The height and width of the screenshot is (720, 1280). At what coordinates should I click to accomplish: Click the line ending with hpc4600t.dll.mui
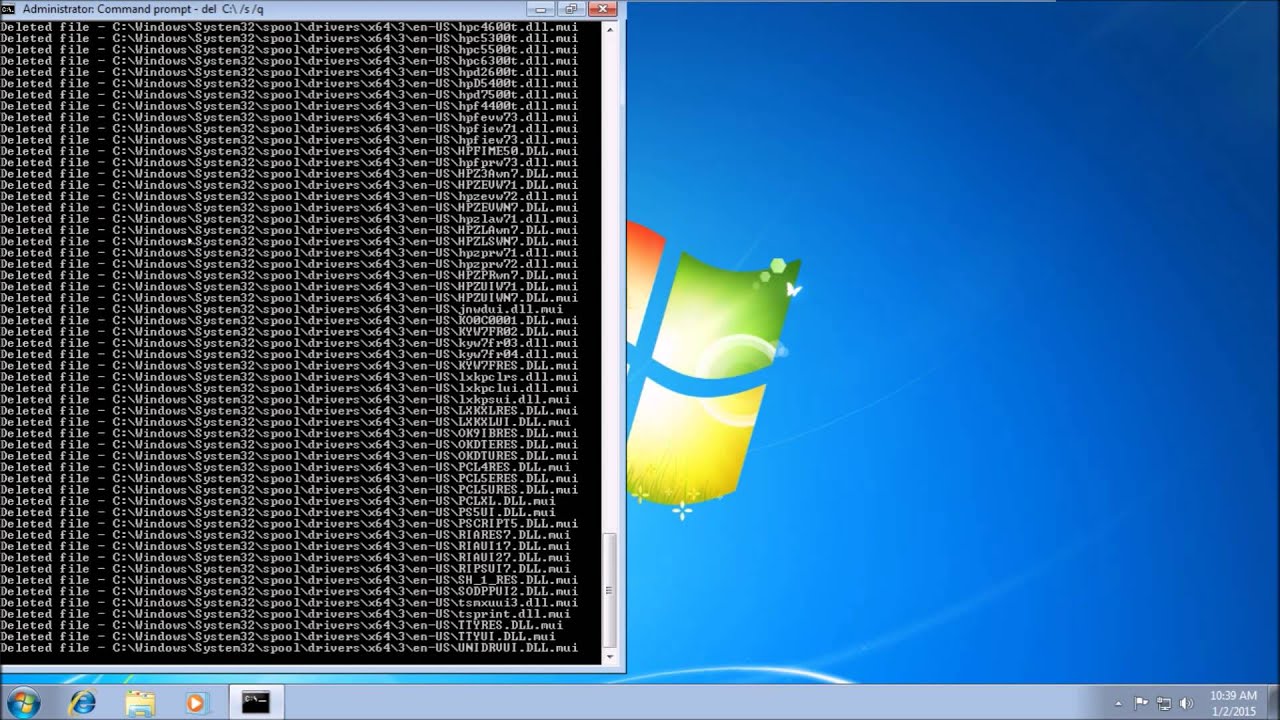[x=289, y=27]
